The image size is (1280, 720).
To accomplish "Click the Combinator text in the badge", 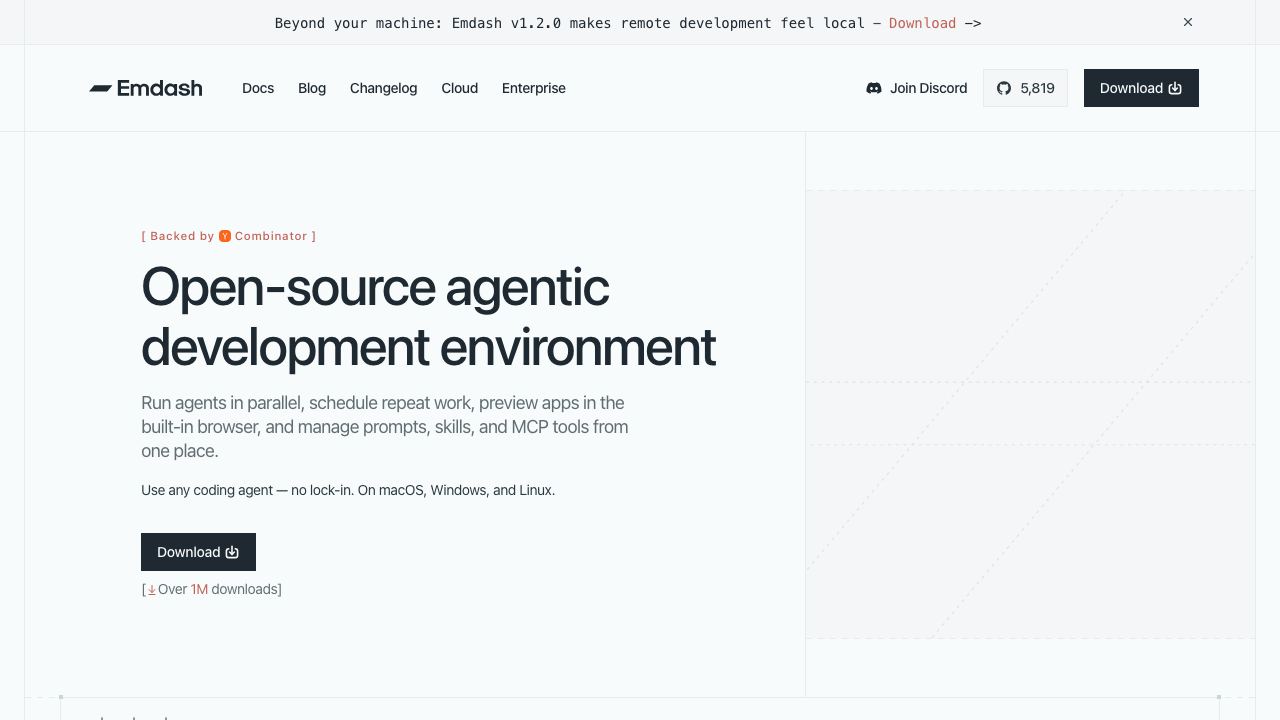I will [x=271, y=236].
